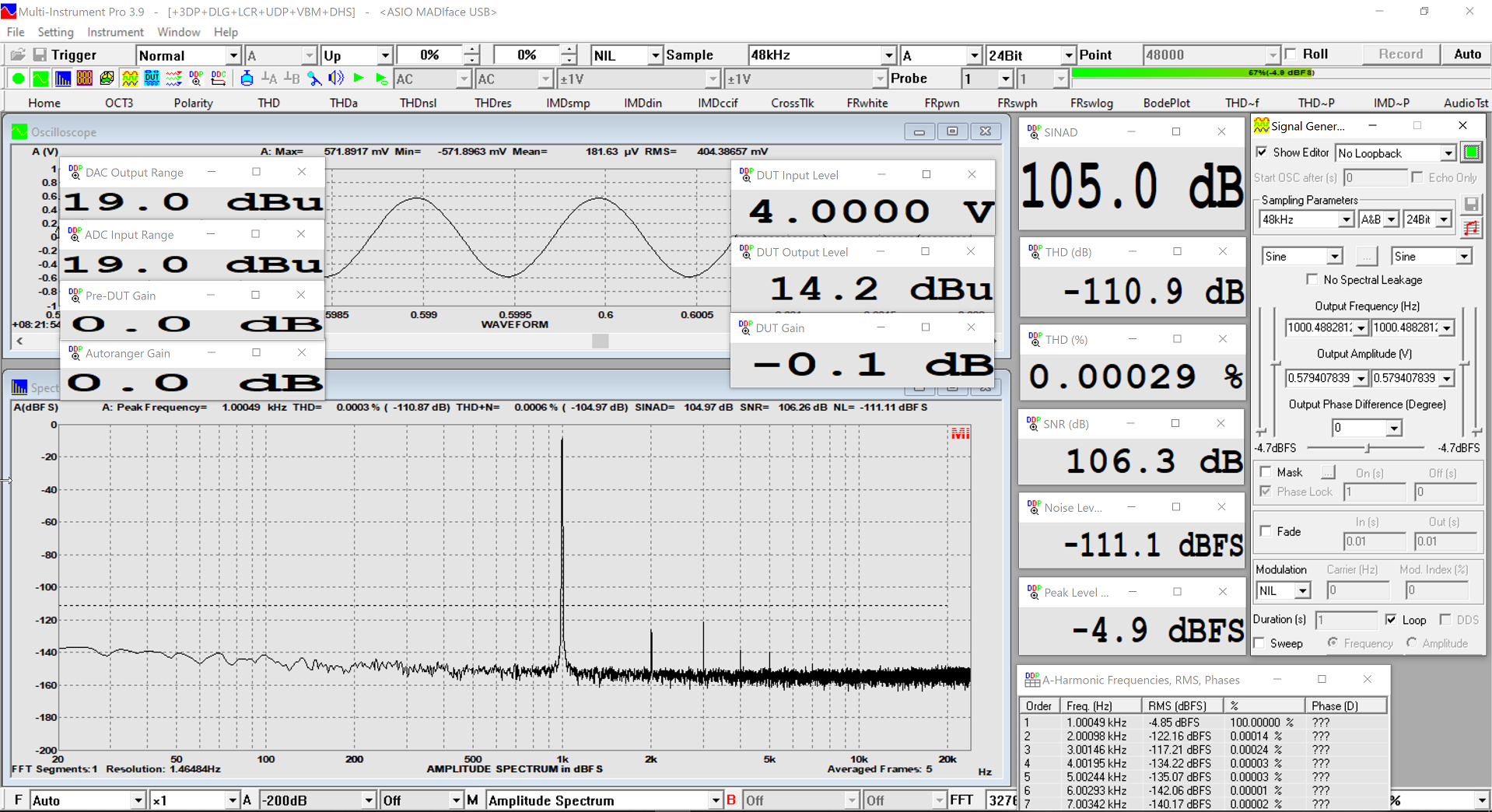Click the Signal Generator save disk icon
Viewport: 1492px width, 812px height.
coord(1471,205)
